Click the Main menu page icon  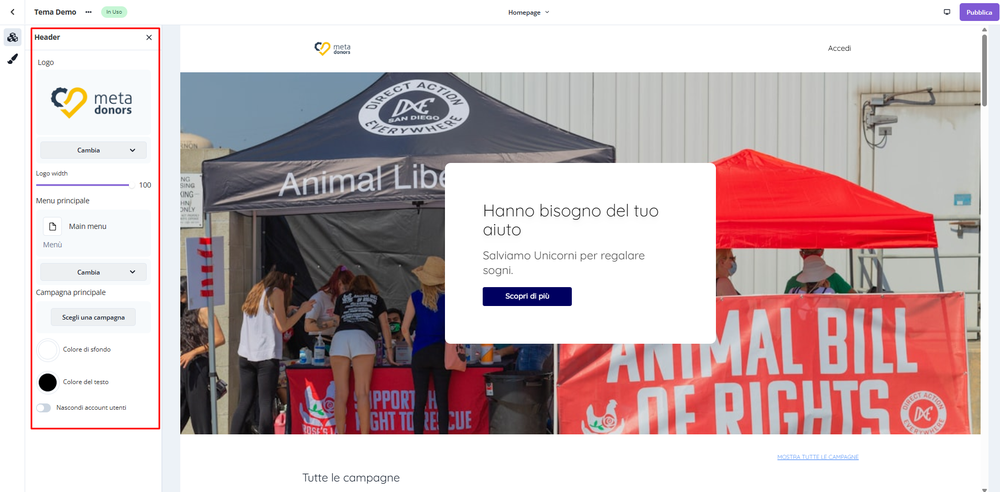52,227
